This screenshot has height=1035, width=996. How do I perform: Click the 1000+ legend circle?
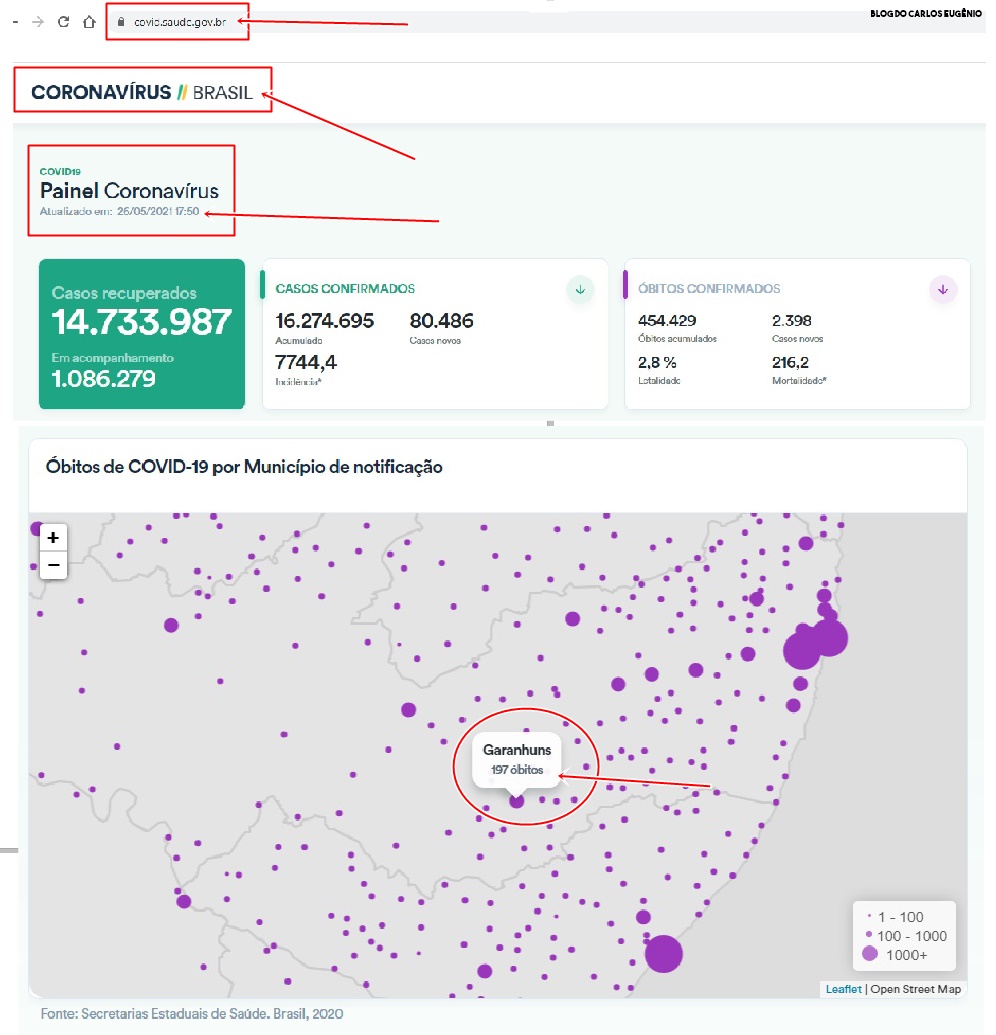coord(870,955)
